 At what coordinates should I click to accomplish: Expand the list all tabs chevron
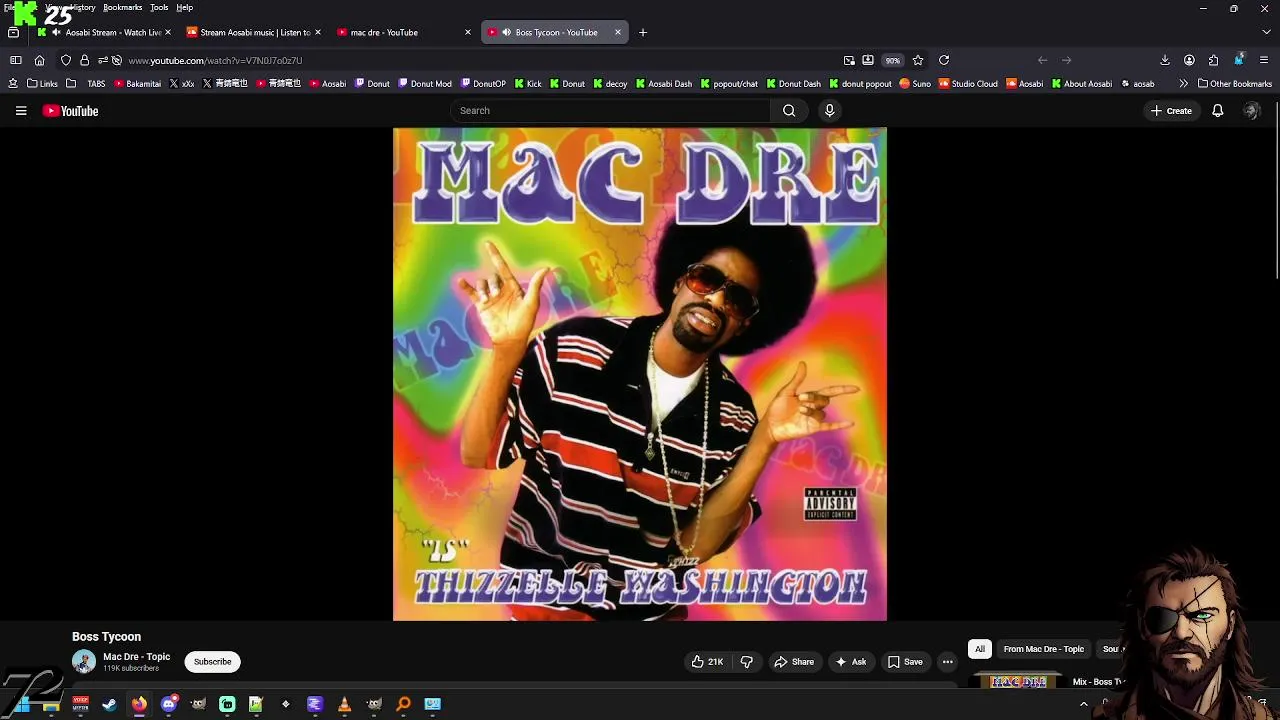1264,32
